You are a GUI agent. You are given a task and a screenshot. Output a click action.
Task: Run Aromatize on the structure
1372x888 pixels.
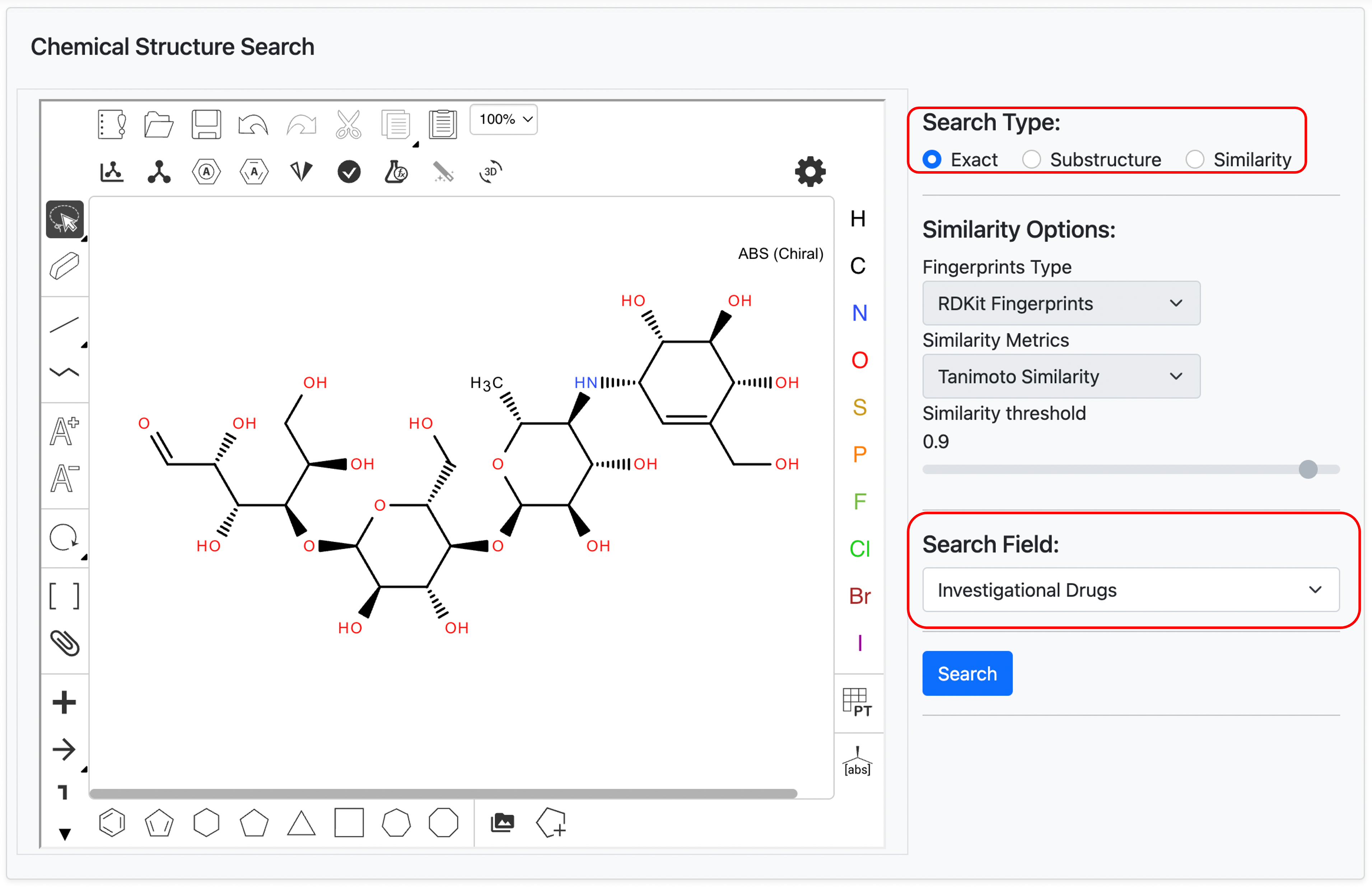pyautogui.click(x=206, y=172)
